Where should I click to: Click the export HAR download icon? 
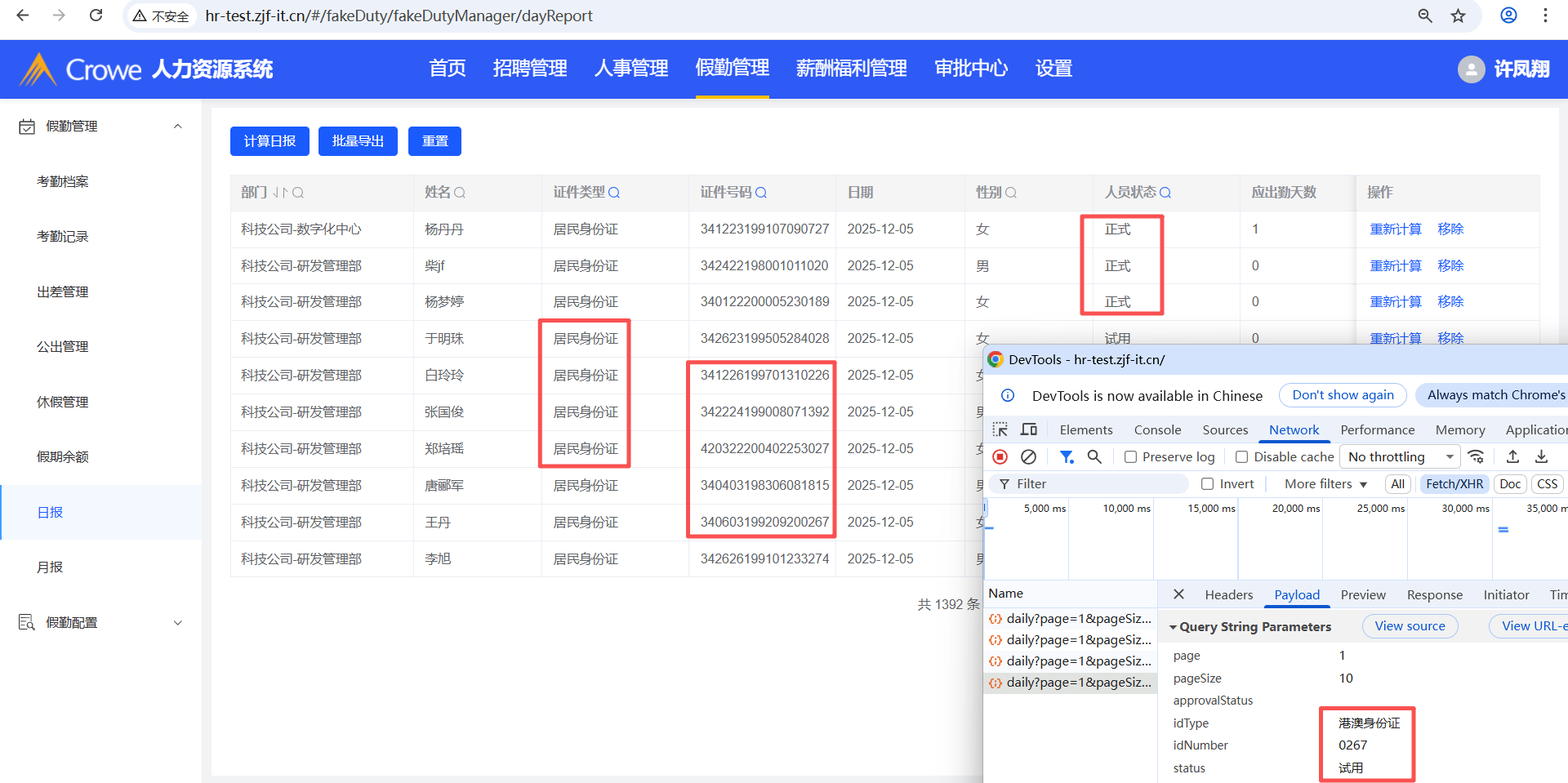point(1542,457)
